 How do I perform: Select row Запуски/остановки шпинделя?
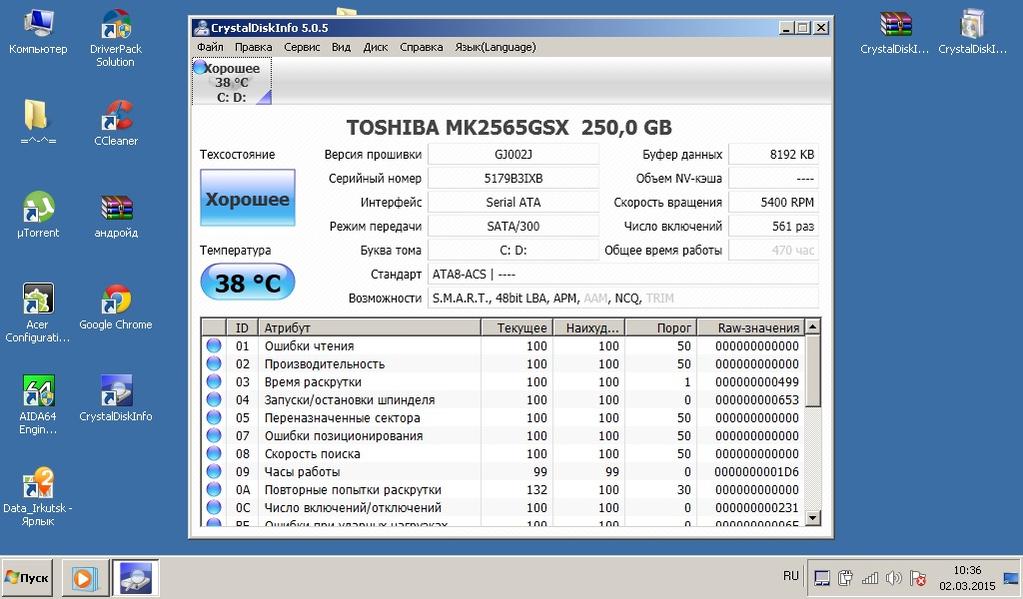point(504,400)
